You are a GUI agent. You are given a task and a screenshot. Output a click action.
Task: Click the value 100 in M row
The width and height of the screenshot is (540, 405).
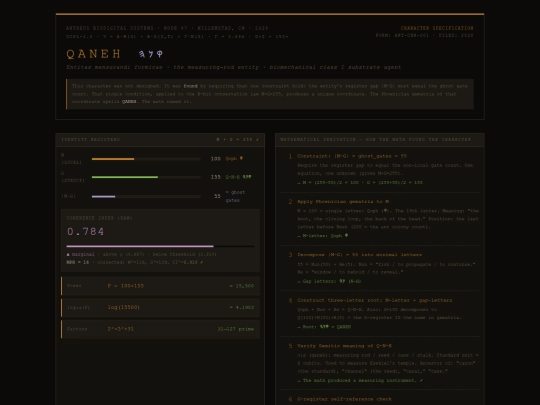click(x=216, y=159)
